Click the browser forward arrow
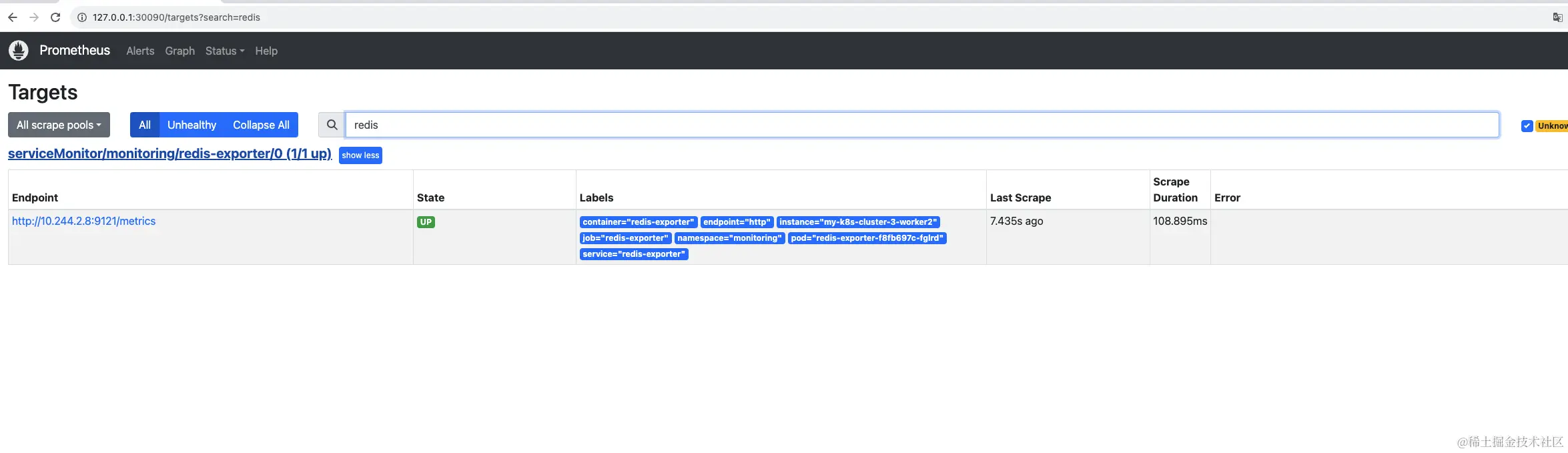1568x453 pixels. pyautogui.click(x=34, y=17)
